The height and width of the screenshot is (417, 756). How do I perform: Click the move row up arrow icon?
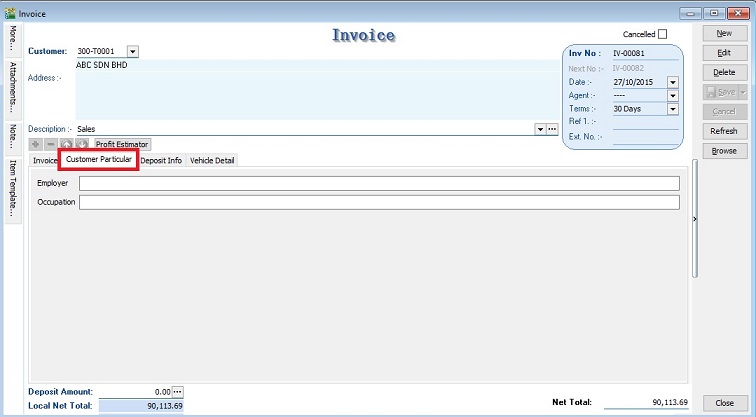(67, 144)
